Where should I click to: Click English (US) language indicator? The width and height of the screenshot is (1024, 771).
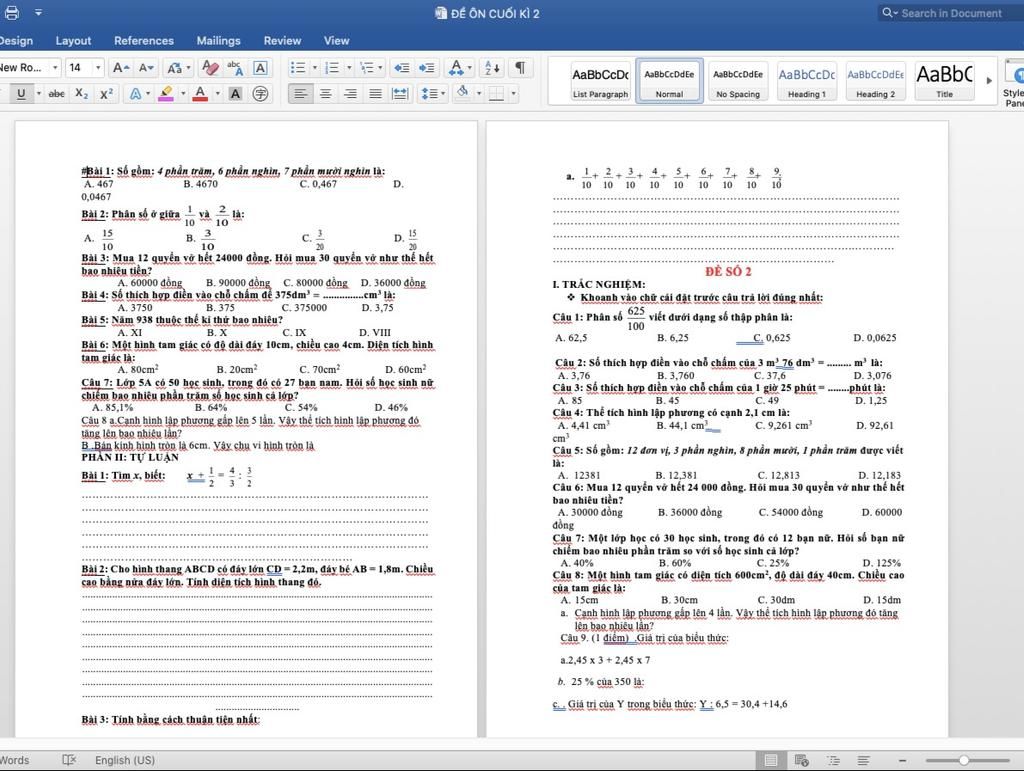(x=125, y=760)
